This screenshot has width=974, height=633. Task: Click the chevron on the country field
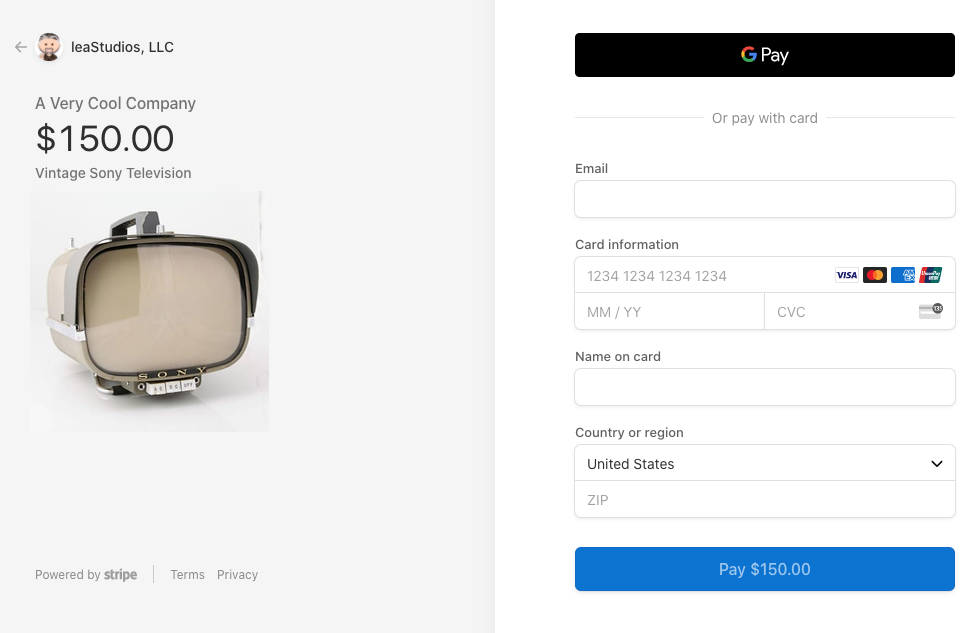point(937,464)
